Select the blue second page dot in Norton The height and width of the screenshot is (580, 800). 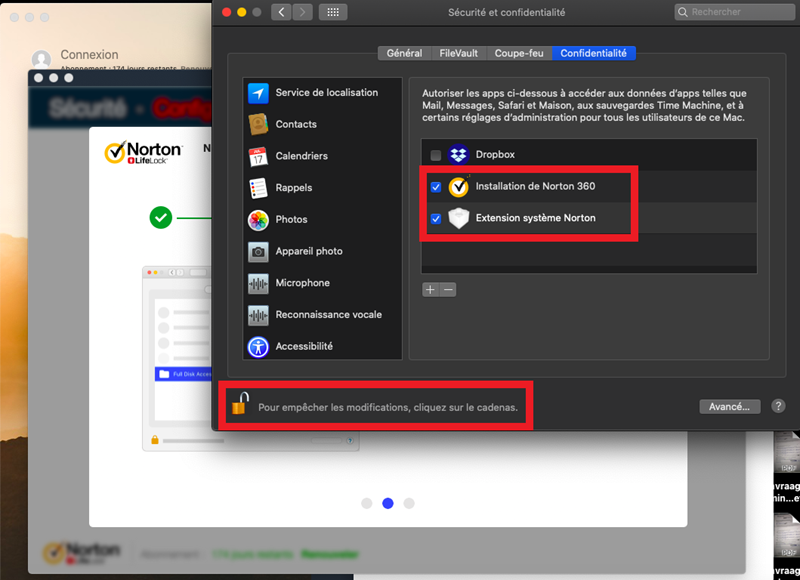388,503
